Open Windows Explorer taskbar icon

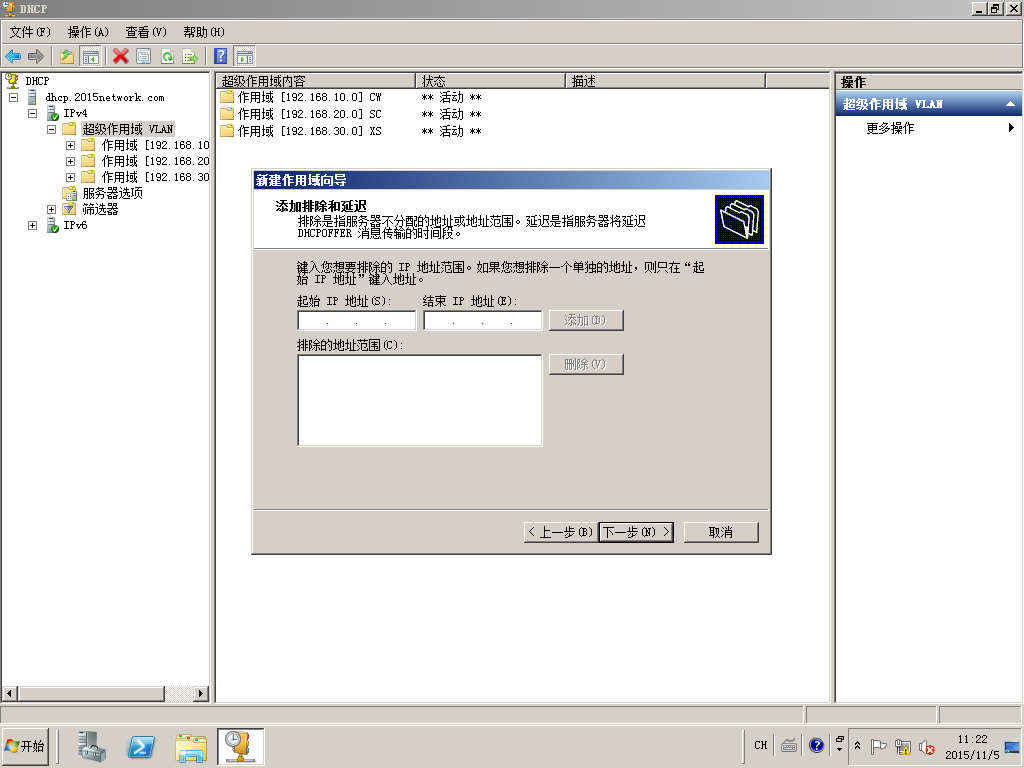[191, 746]
